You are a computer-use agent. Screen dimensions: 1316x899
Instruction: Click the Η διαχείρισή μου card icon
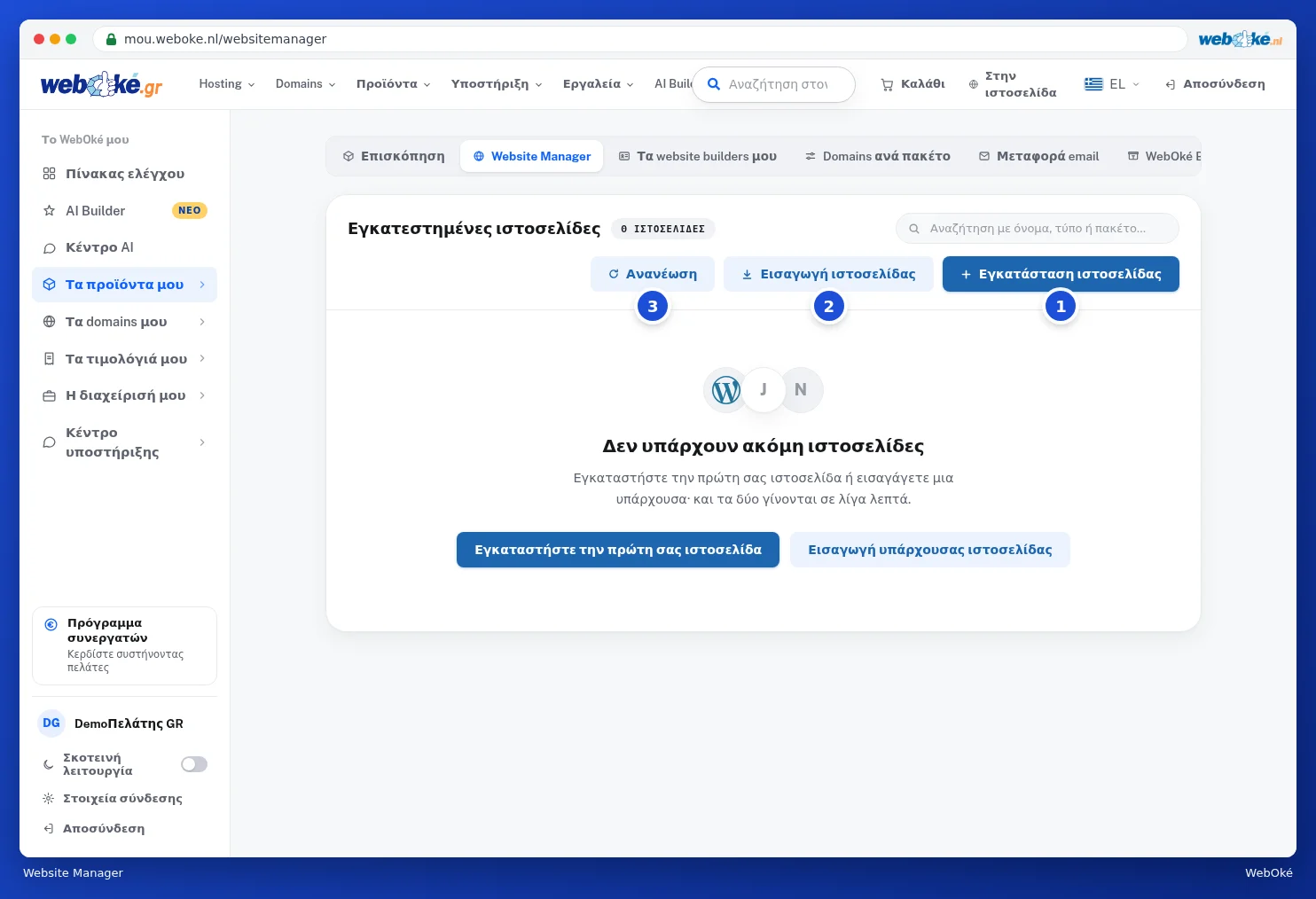click(x=49, y=396)
